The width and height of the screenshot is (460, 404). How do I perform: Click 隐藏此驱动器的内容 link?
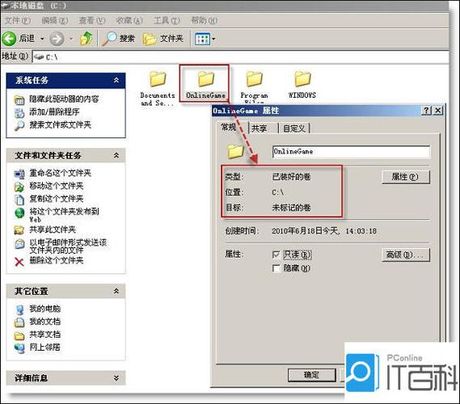[x=64, y=99]
